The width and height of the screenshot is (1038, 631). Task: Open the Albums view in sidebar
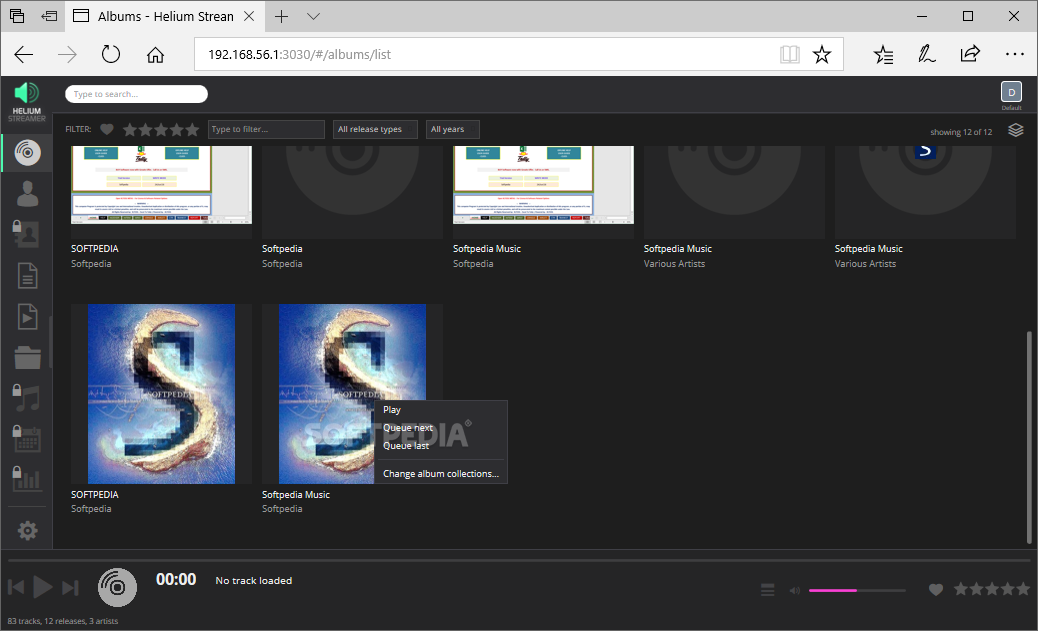pos(27,152)
